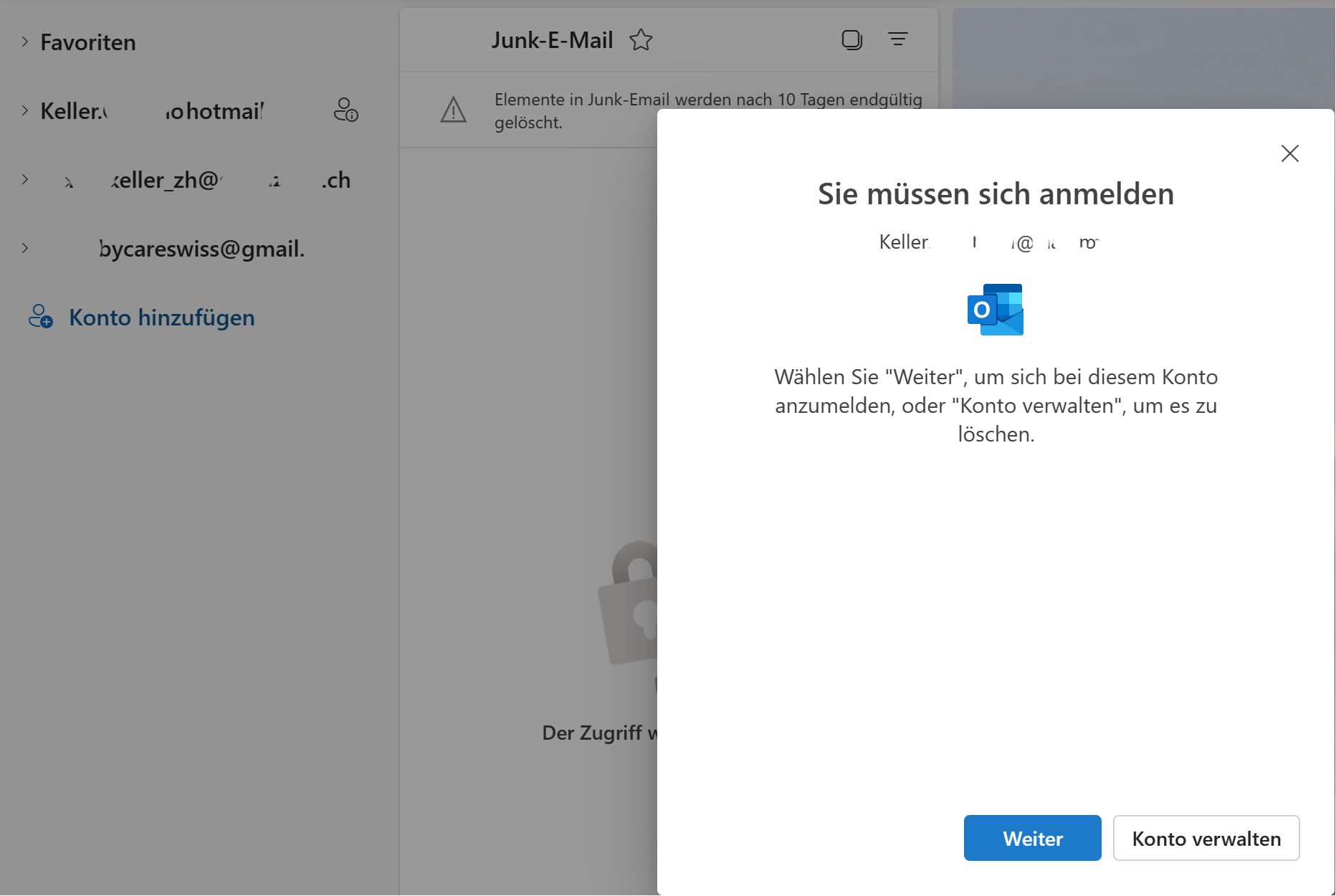Click the Outlook logo in the sign-in dialog
The image size is (1336, 896).
[996, 310]
